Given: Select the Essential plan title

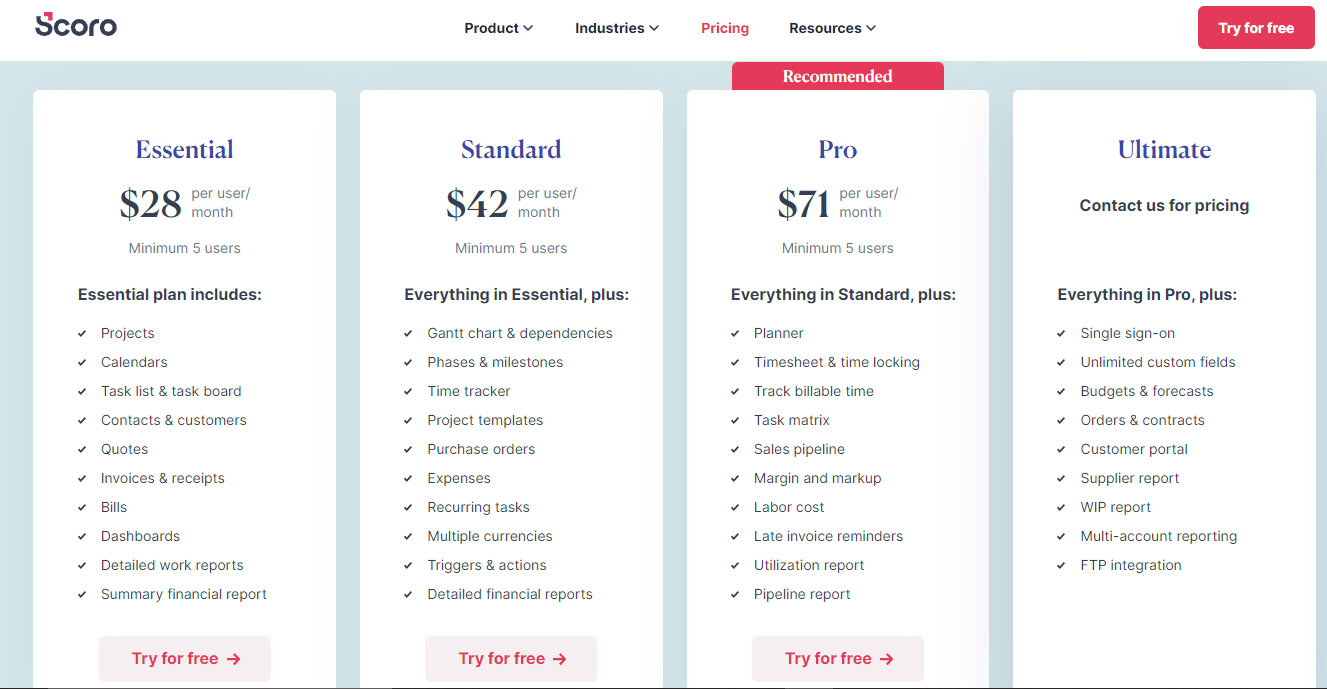Looking at the screenshot, I should click(x=185, y=149).
